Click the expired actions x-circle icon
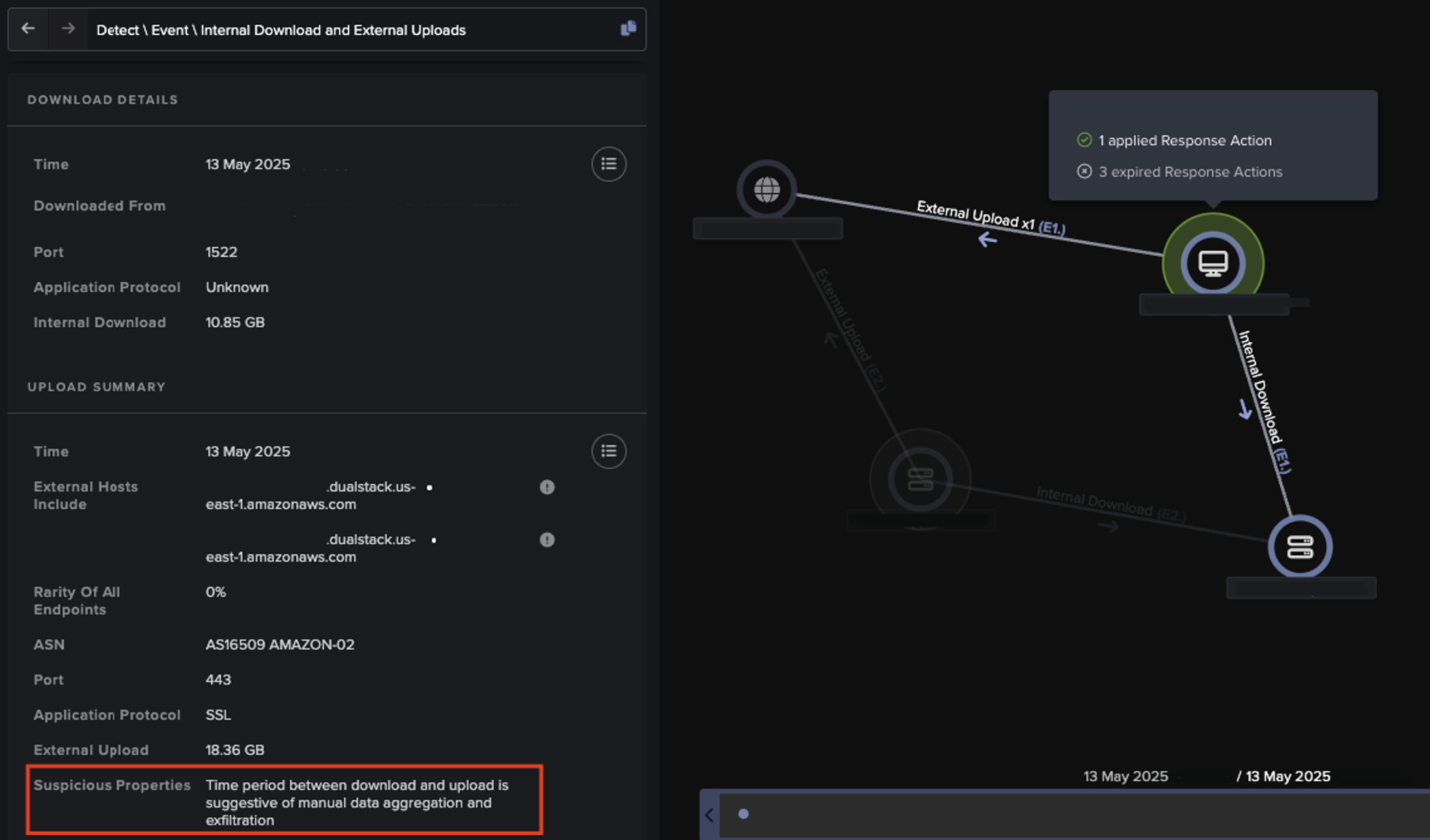Screen dimensions: 1430x840 click(x=1084, y=171)
